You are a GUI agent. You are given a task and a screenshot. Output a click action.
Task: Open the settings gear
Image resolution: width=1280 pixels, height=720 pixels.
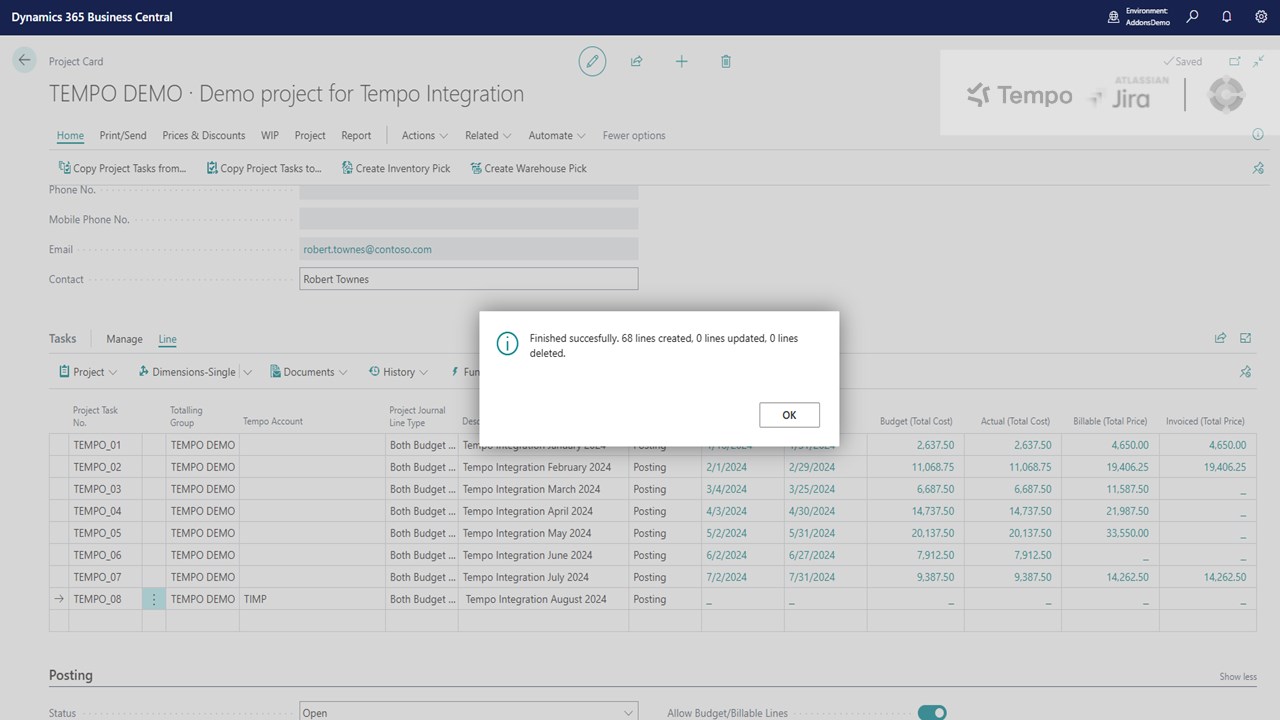tap(1261, 17)
